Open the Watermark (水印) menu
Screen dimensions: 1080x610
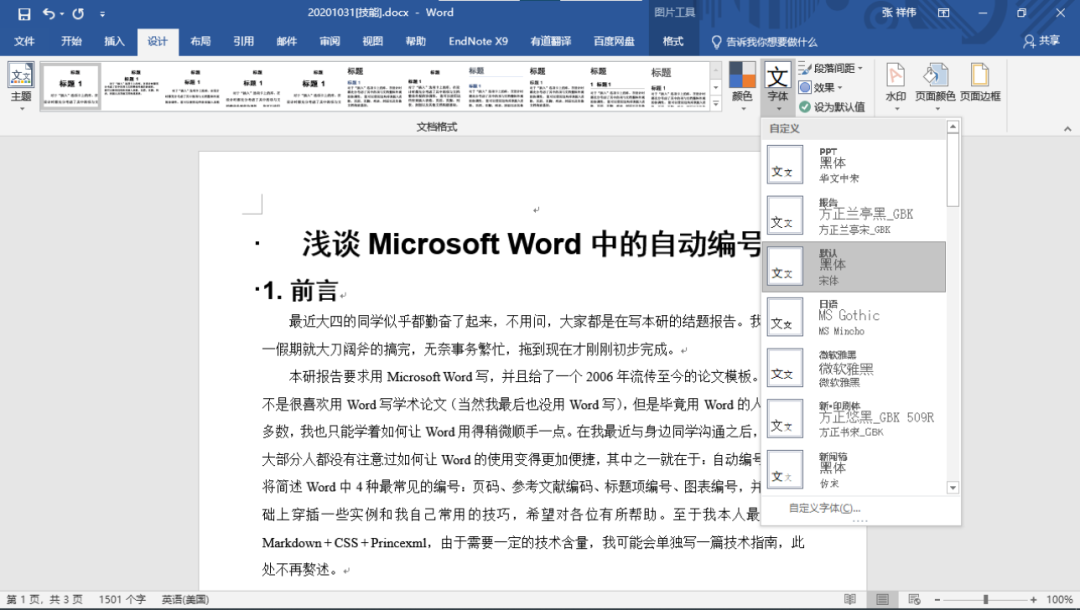pyautogui.click(x=895, y=86)
